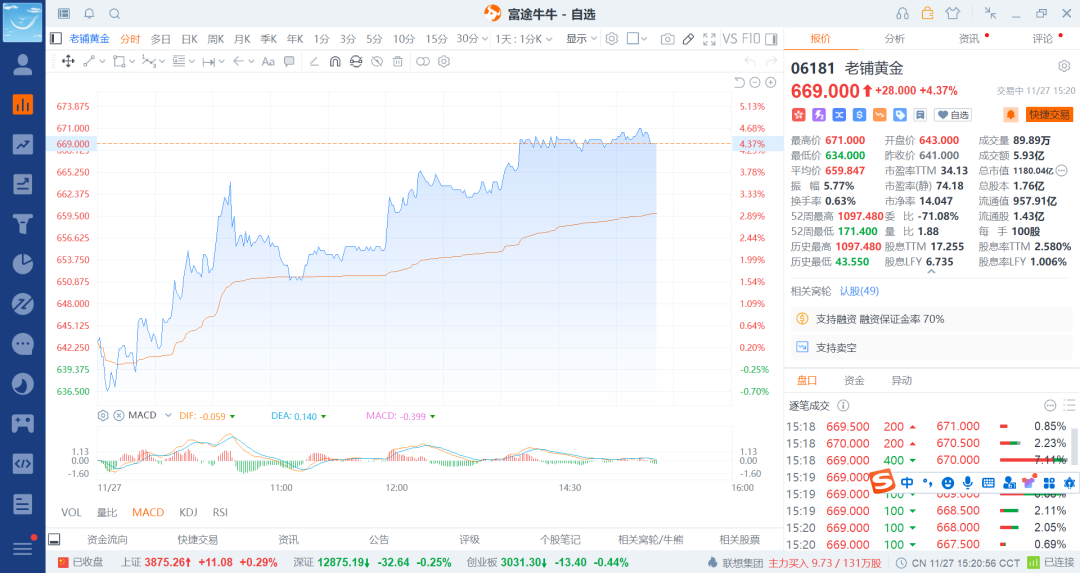Screen dimensions: 1080x573
Task: Open the stock screener funnel sidebar icon
Action: pyautogui.click(x=23, y=224)
